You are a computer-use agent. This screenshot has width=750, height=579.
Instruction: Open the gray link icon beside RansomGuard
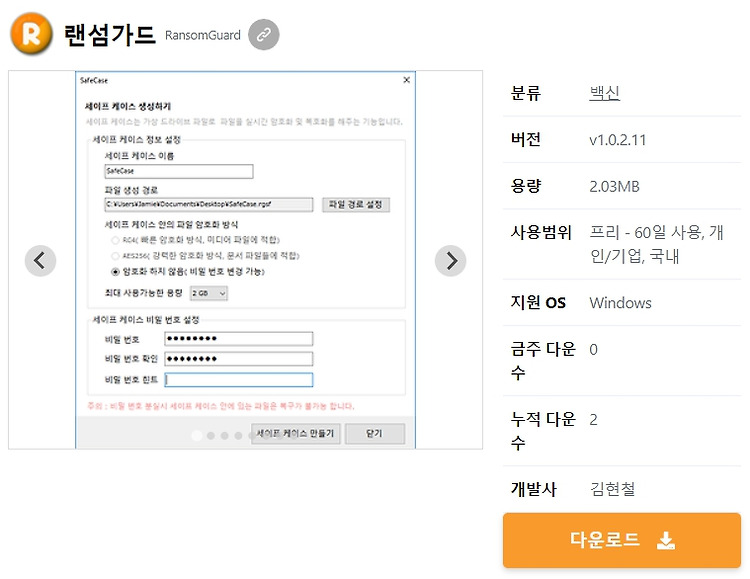pos(264,34)
